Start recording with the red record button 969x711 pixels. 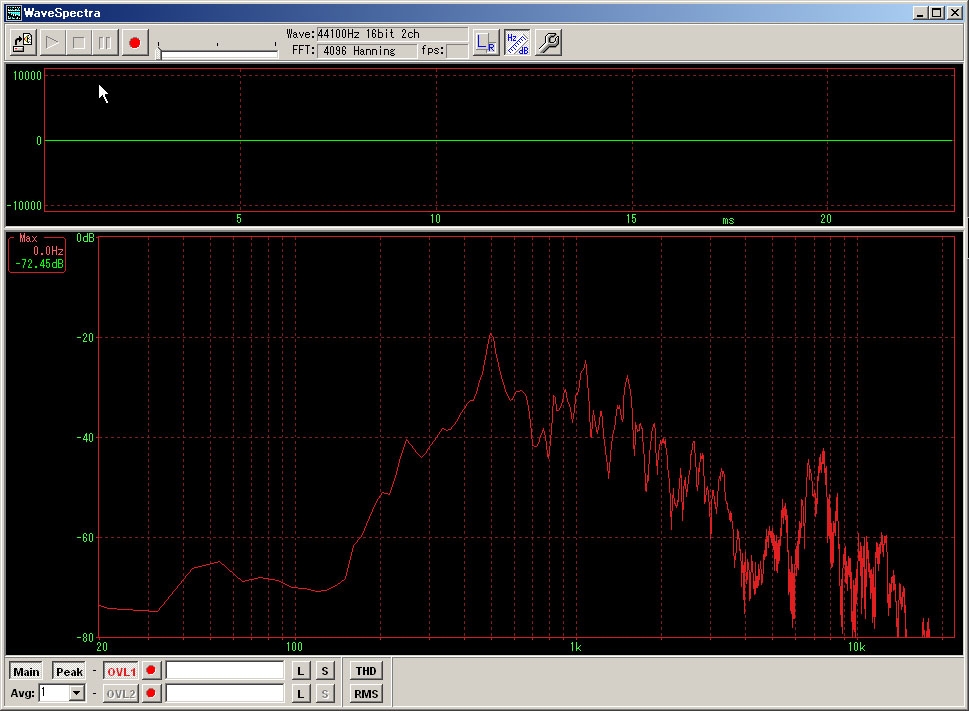tap(134, 43)
